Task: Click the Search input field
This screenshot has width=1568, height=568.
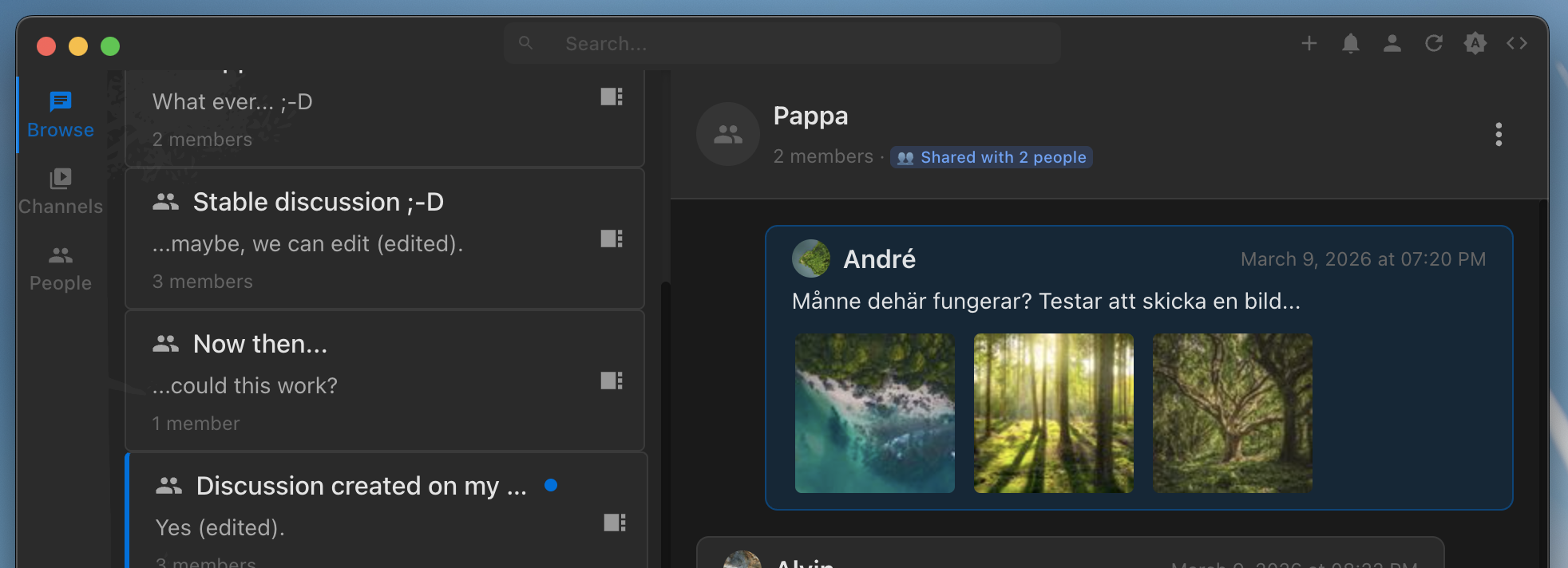Action: click(782, 43)
